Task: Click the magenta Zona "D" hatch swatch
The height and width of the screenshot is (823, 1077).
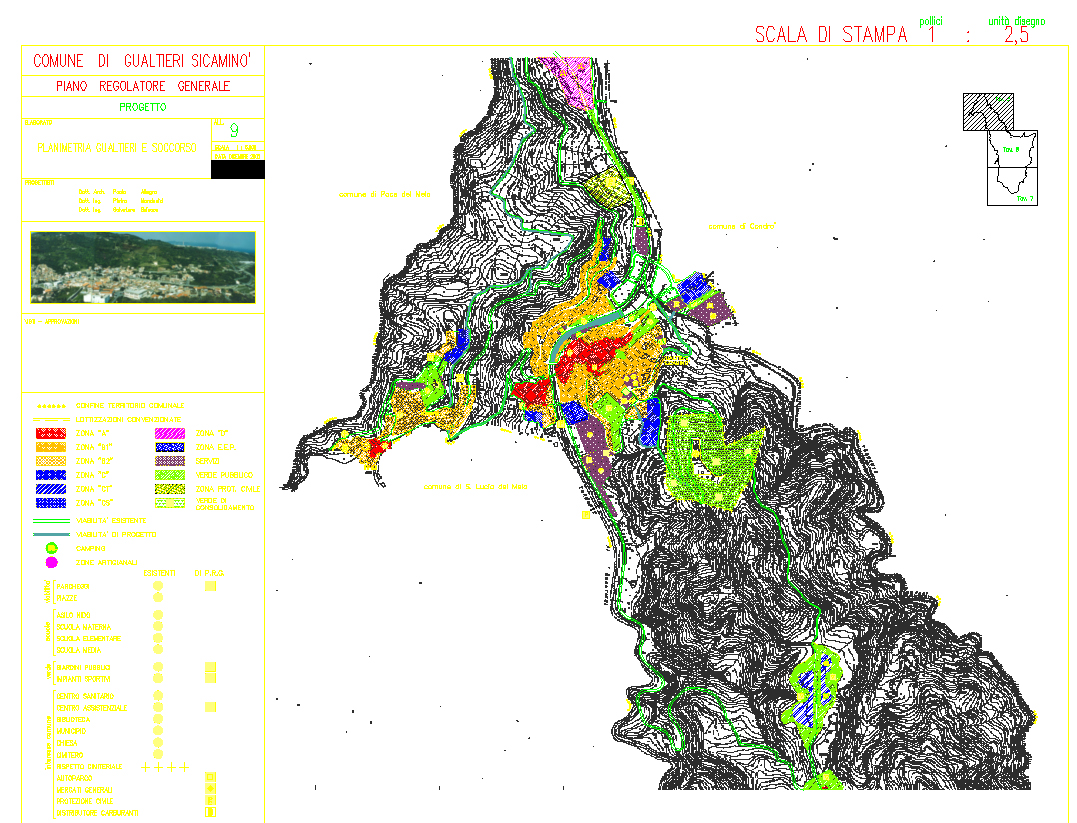Action: [x=170, y=433]
